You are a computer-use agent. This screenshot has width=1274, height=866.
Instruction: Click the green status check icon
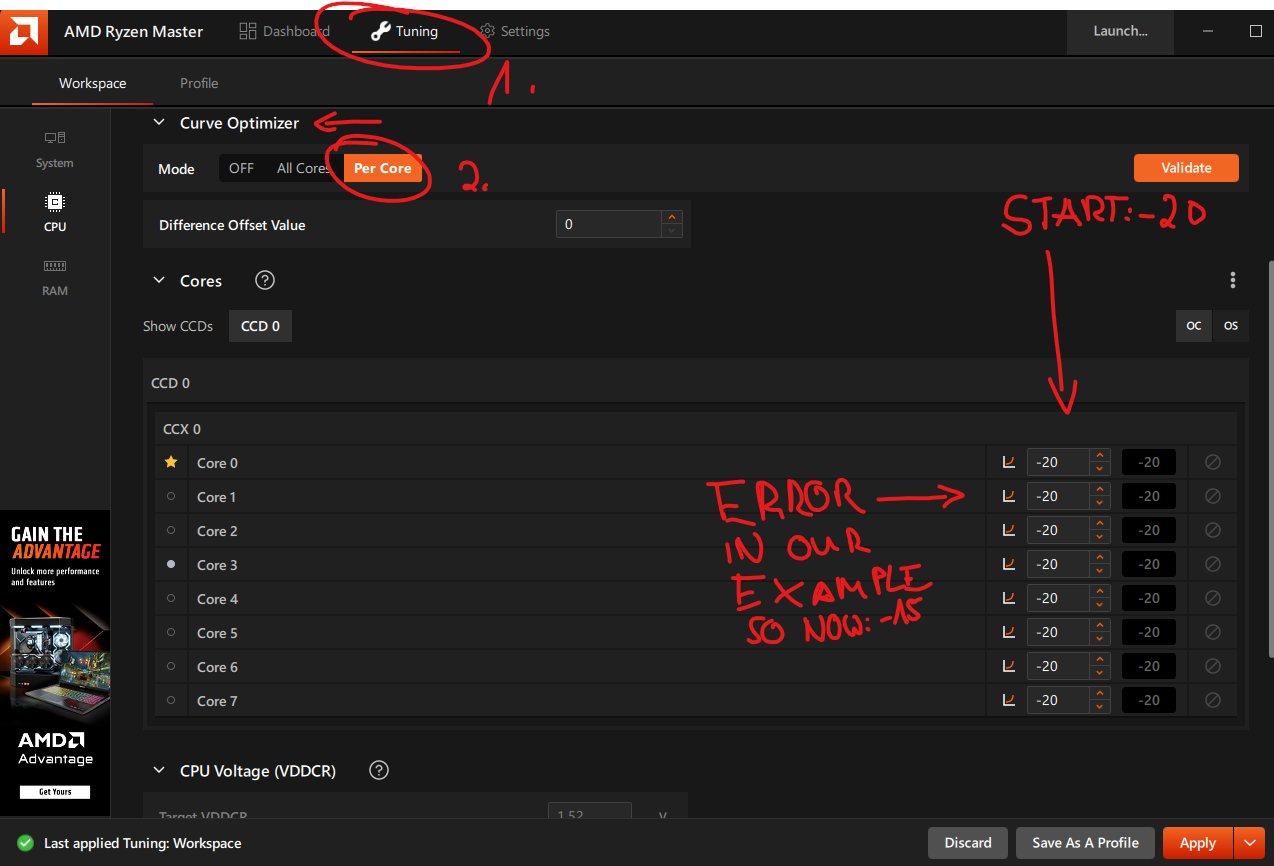(25, 843)
